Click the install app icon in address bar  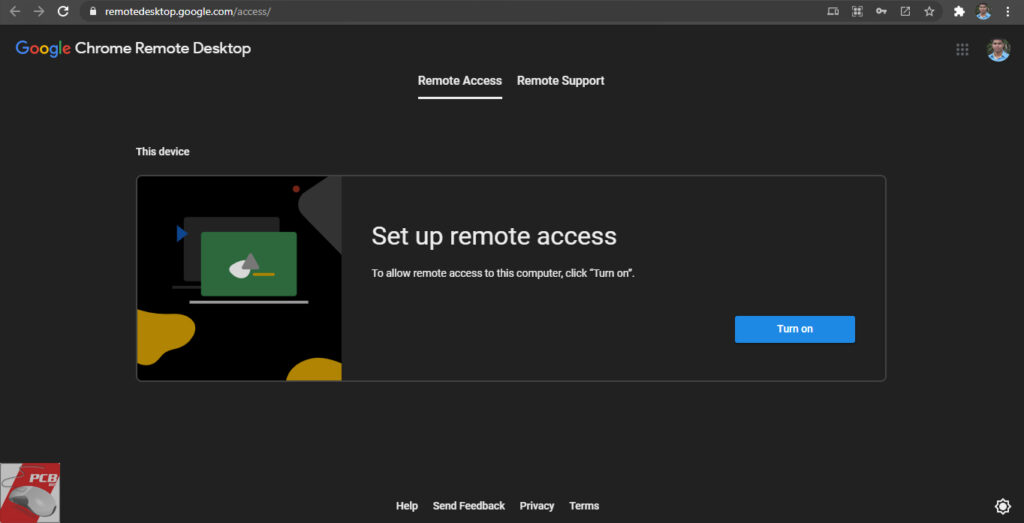905,12
